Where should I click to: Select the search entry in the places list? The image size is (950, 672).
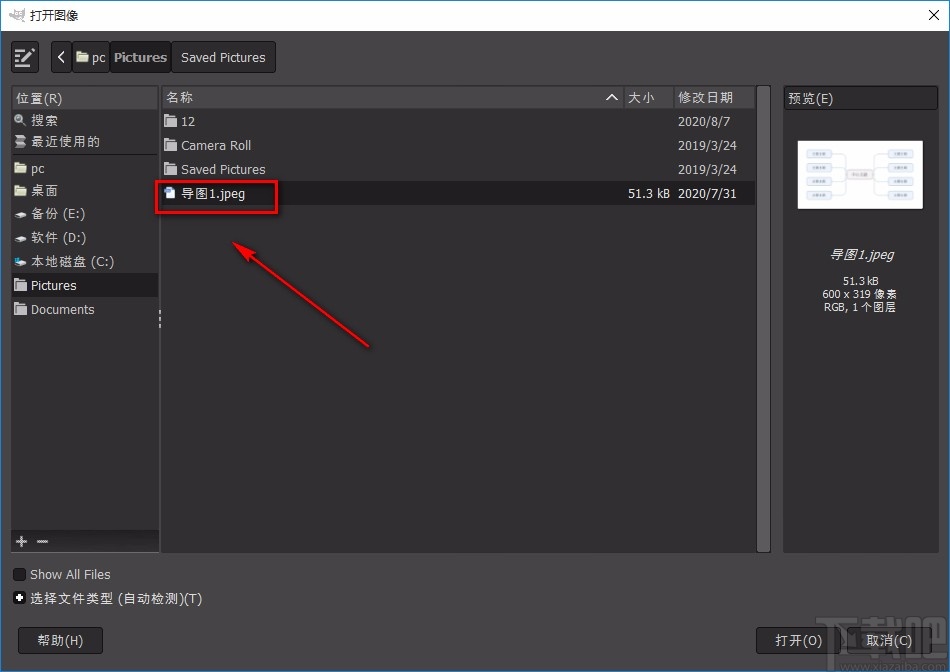[x=84, y=120]
